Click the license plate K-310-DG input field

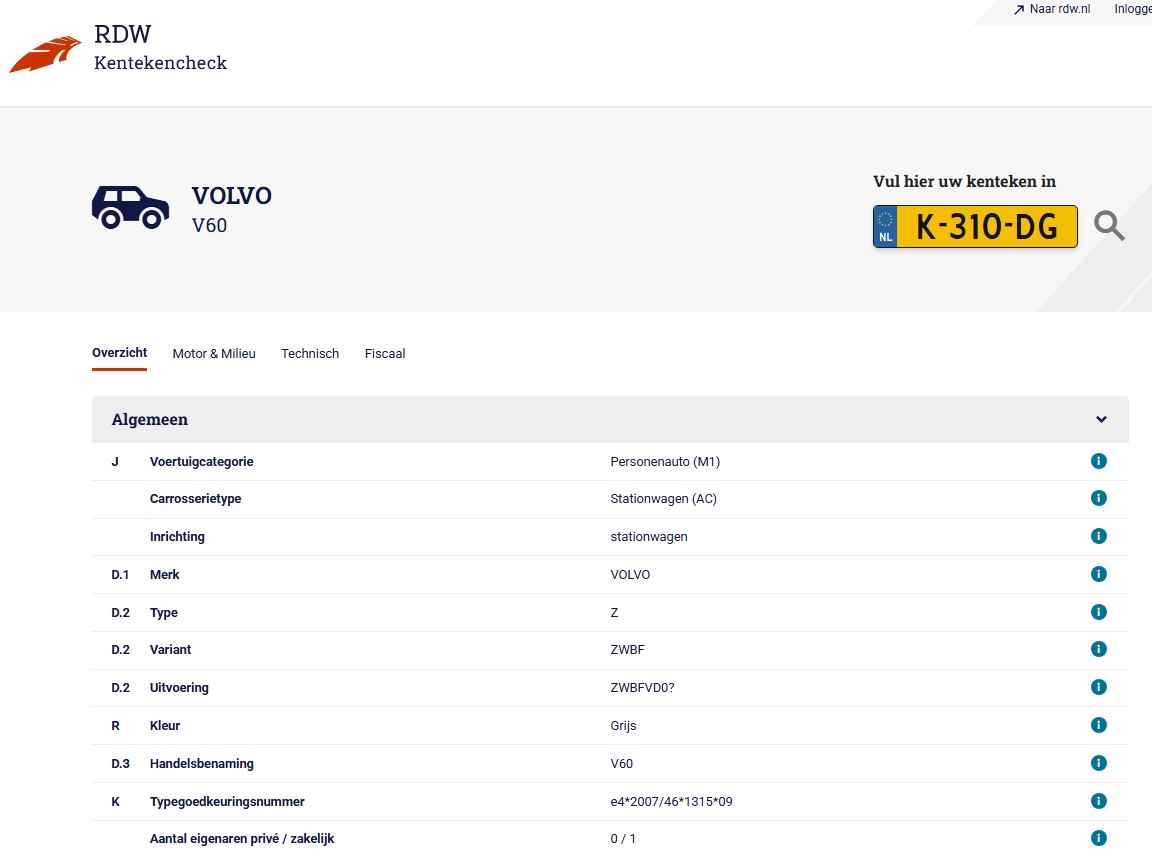[985, 227]
